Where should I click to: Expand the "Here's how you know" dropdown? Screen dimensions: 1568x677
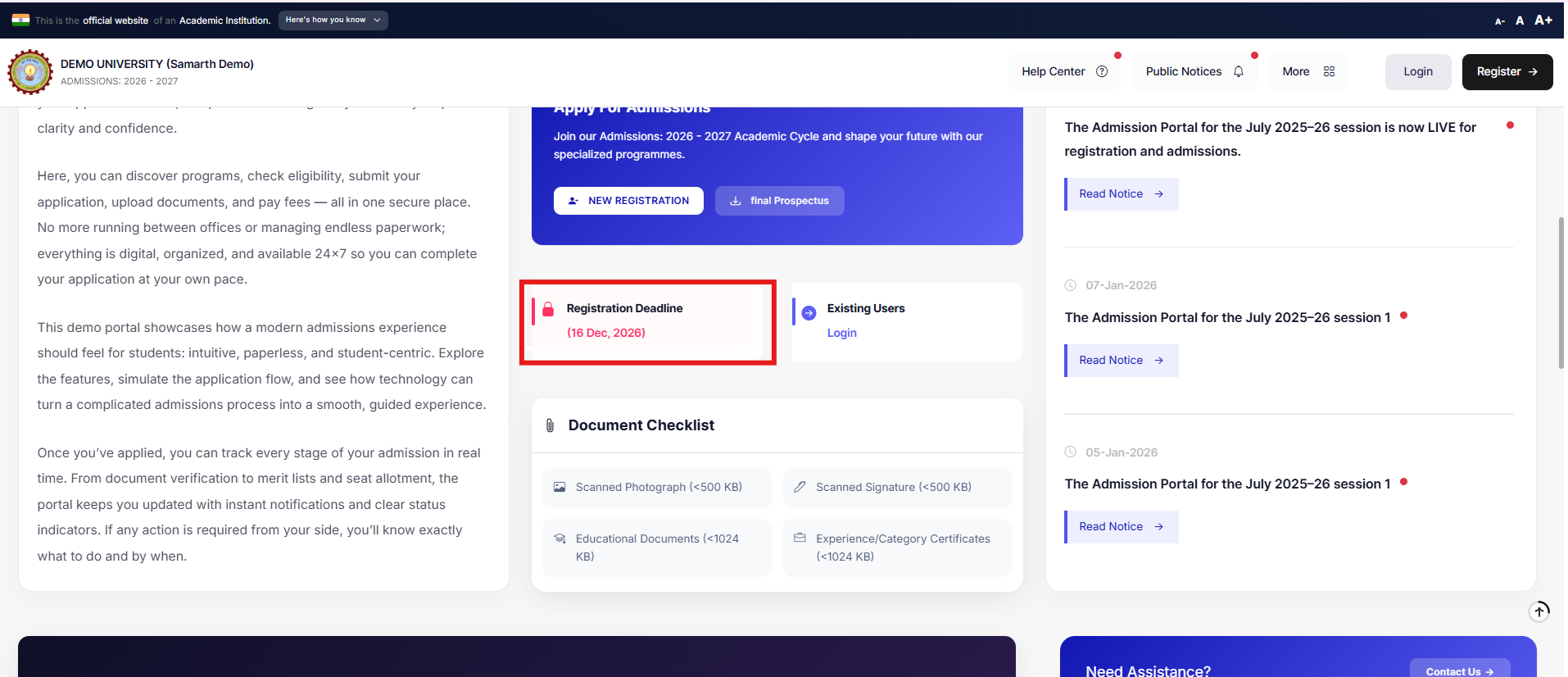(x=333, y=20)
